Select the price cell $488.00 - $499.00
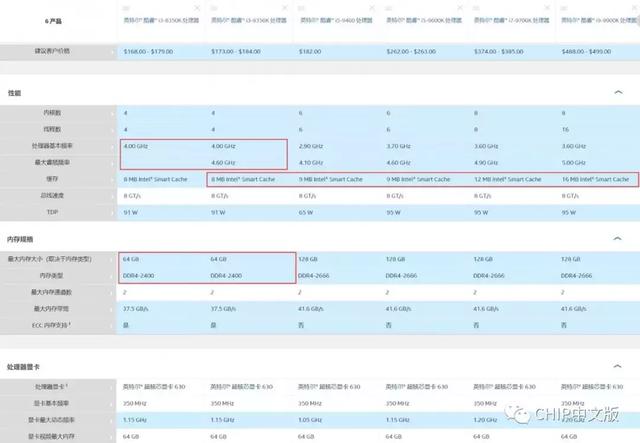The width and height of the screenshot is (640, 443). click(x=586, y=51)
